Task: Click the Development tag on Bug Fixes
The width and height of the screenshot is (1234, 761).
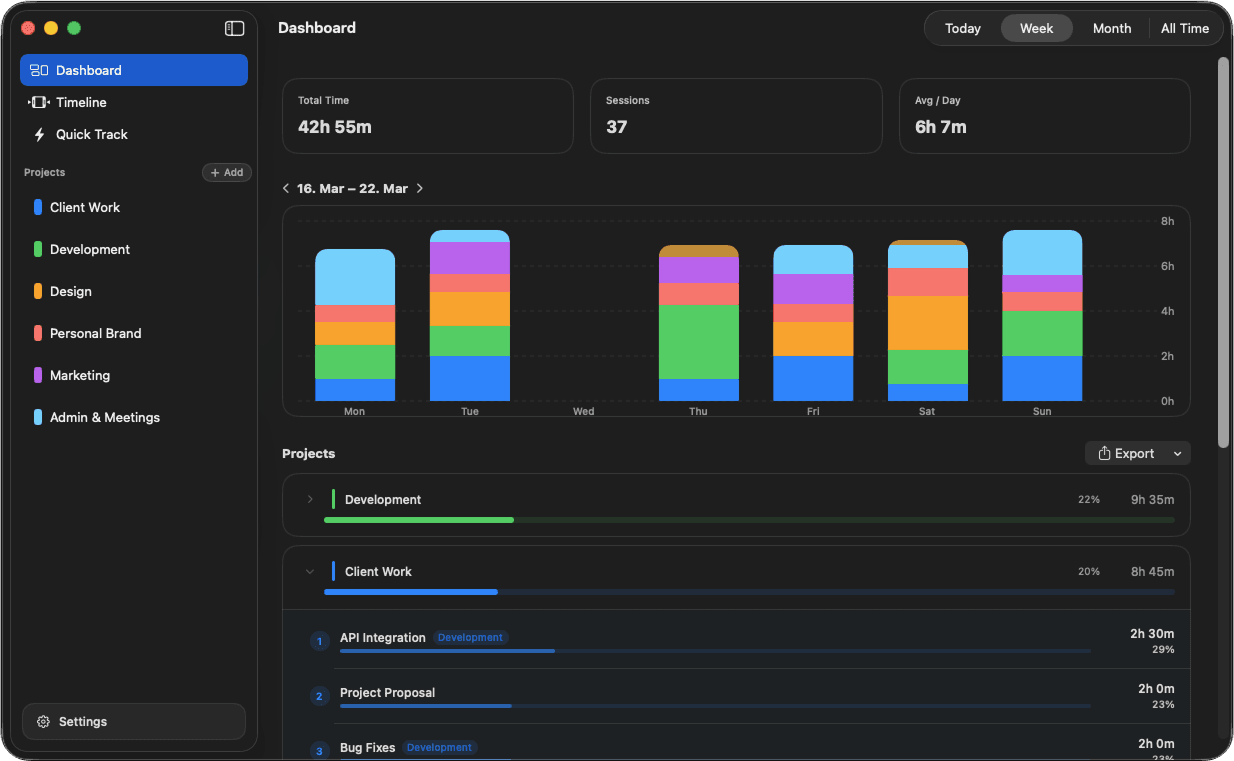Action: click(440, 747)
